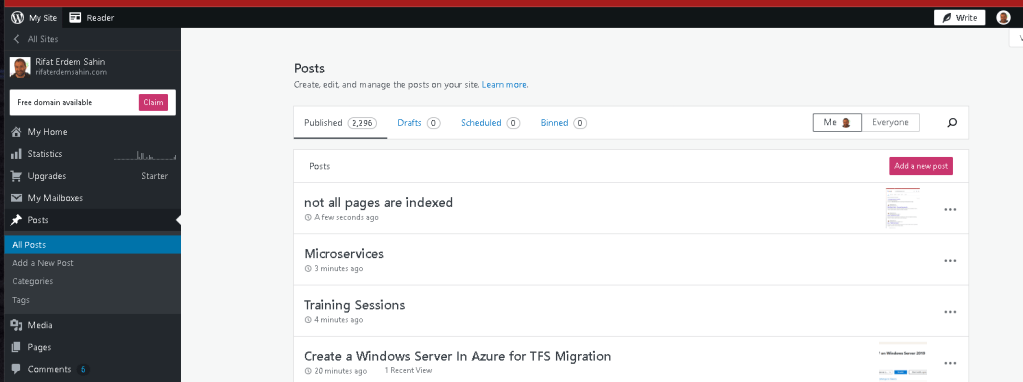Click thumbnail of Create a Windows Server post
The width and height of the screenshot is (1023, 382).
(x=902, y=361)
